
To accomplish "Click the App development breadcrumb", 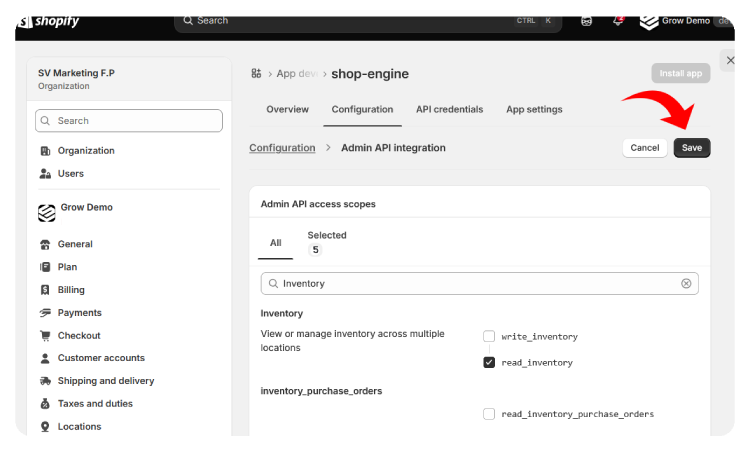I will click(297, 74).
